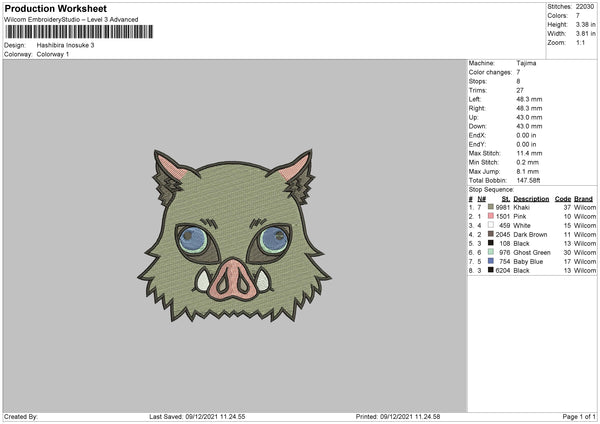Click the Total Bobbin value '147.58ft'

tap(528, 180)
